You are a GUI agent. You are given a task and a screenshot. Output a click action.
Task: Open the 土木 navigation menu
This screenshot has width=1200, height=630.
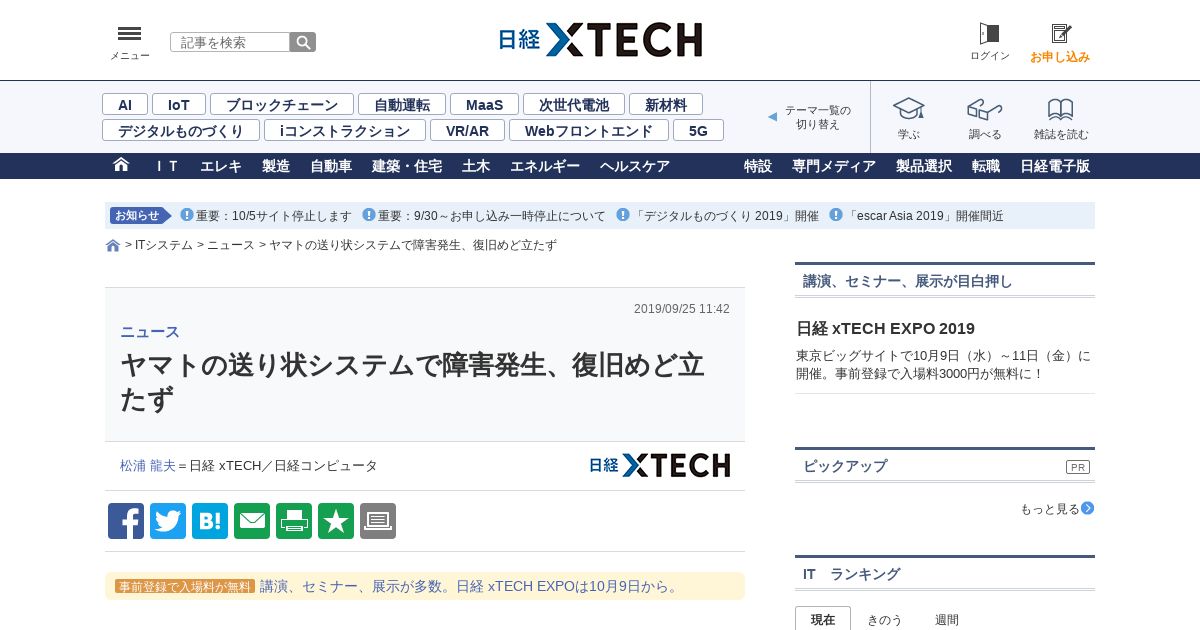pos(476,166)
